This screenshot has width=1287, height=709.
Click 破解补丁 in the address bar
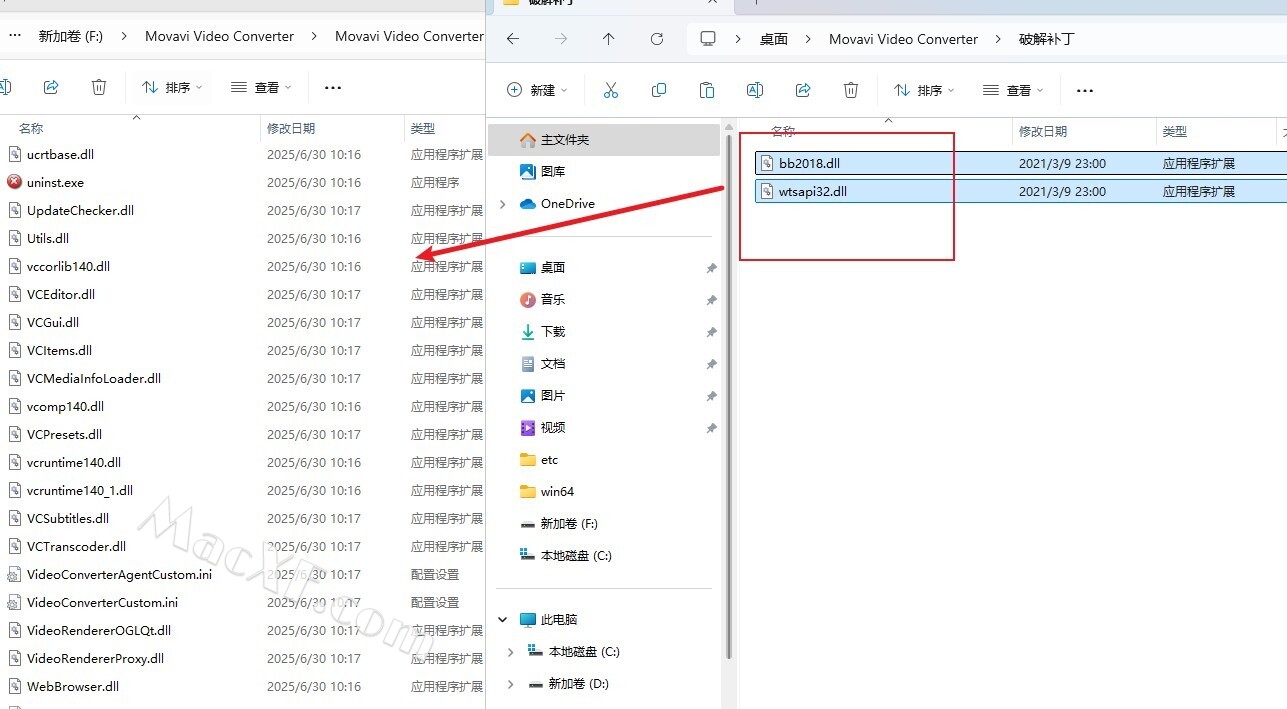click(x=1046, y=39)
